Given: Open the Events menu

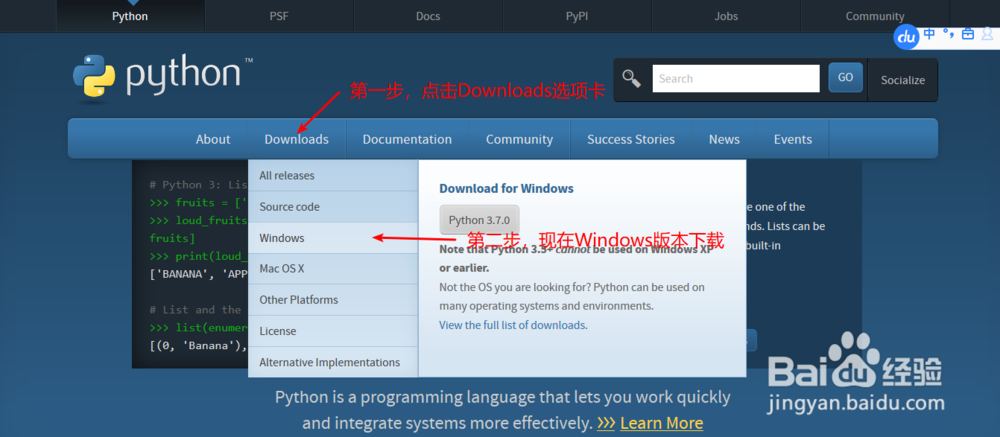Looking at the screenshot, I should point(793,139).
